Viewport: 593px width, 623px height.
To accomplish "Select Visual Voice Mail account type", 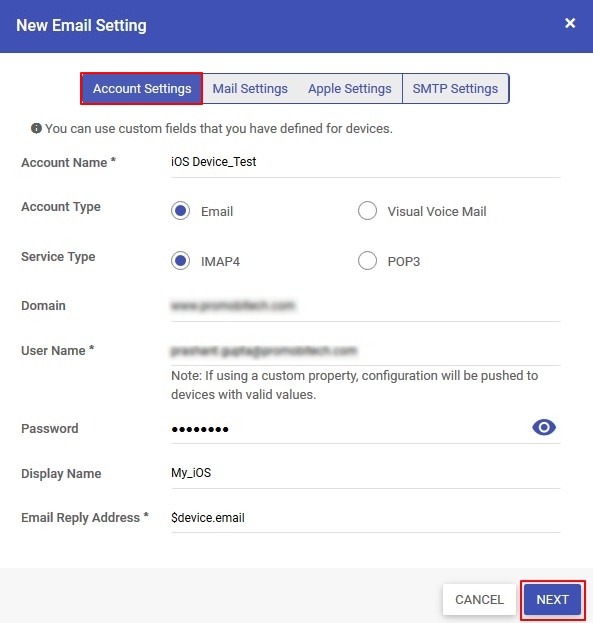I will [x=367, y=211].
